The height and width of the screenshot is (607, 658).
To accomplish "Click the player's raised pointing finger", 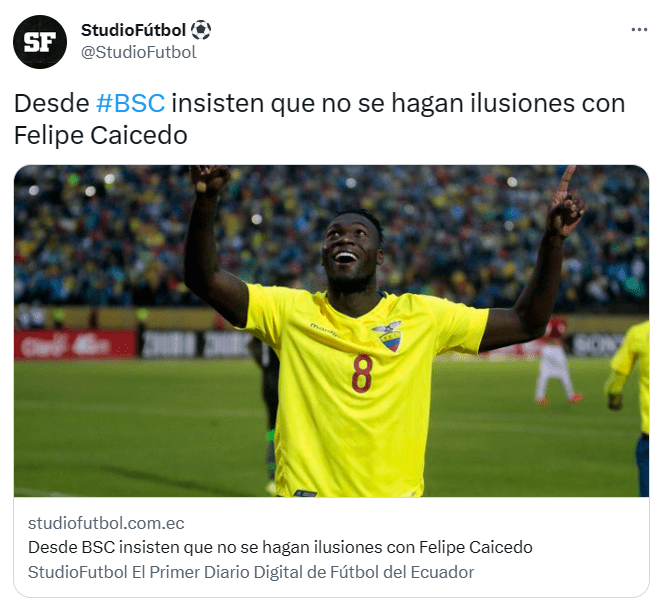I will pos(567,181).
